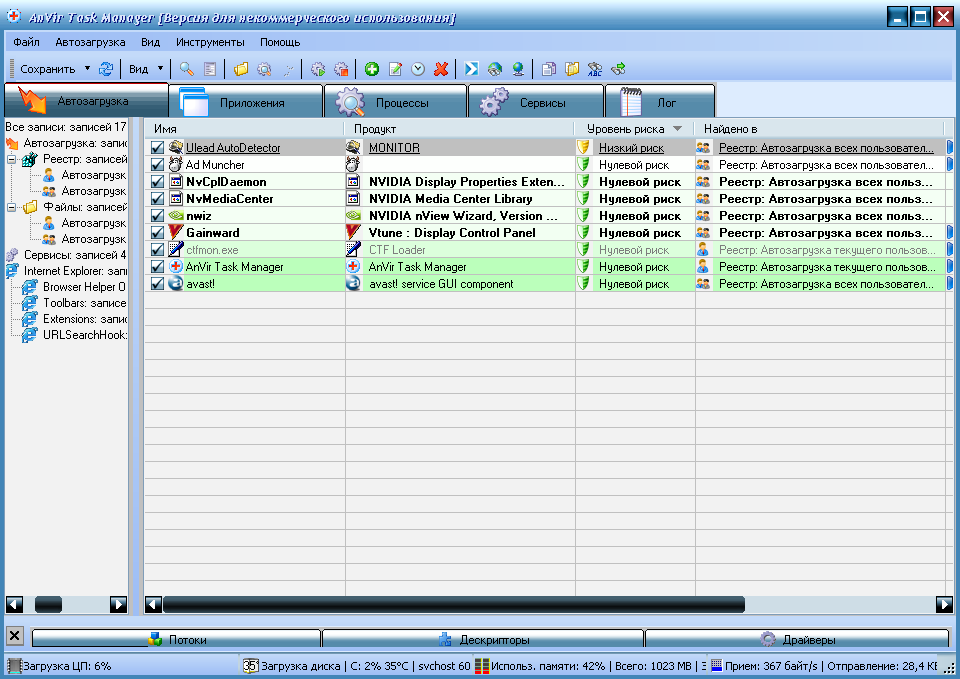This screenshot has width=960, height=679.
Task: Open the Инструменты menu
Action: [210, 42]
